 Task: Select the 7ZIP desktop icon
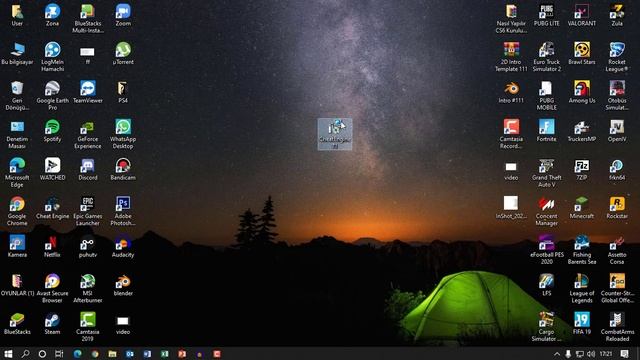click(x=582, y=169)
